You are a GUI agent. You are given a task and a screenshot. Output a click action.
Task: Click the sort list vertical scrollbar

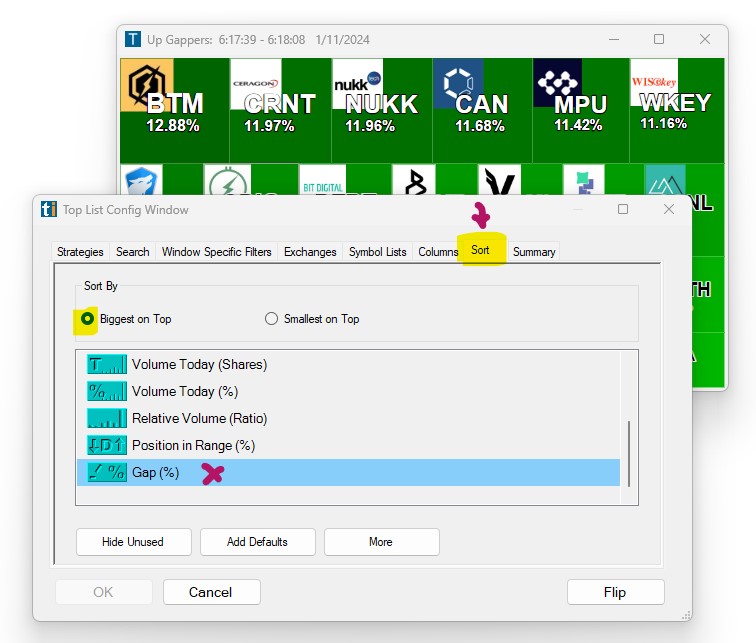629,453
